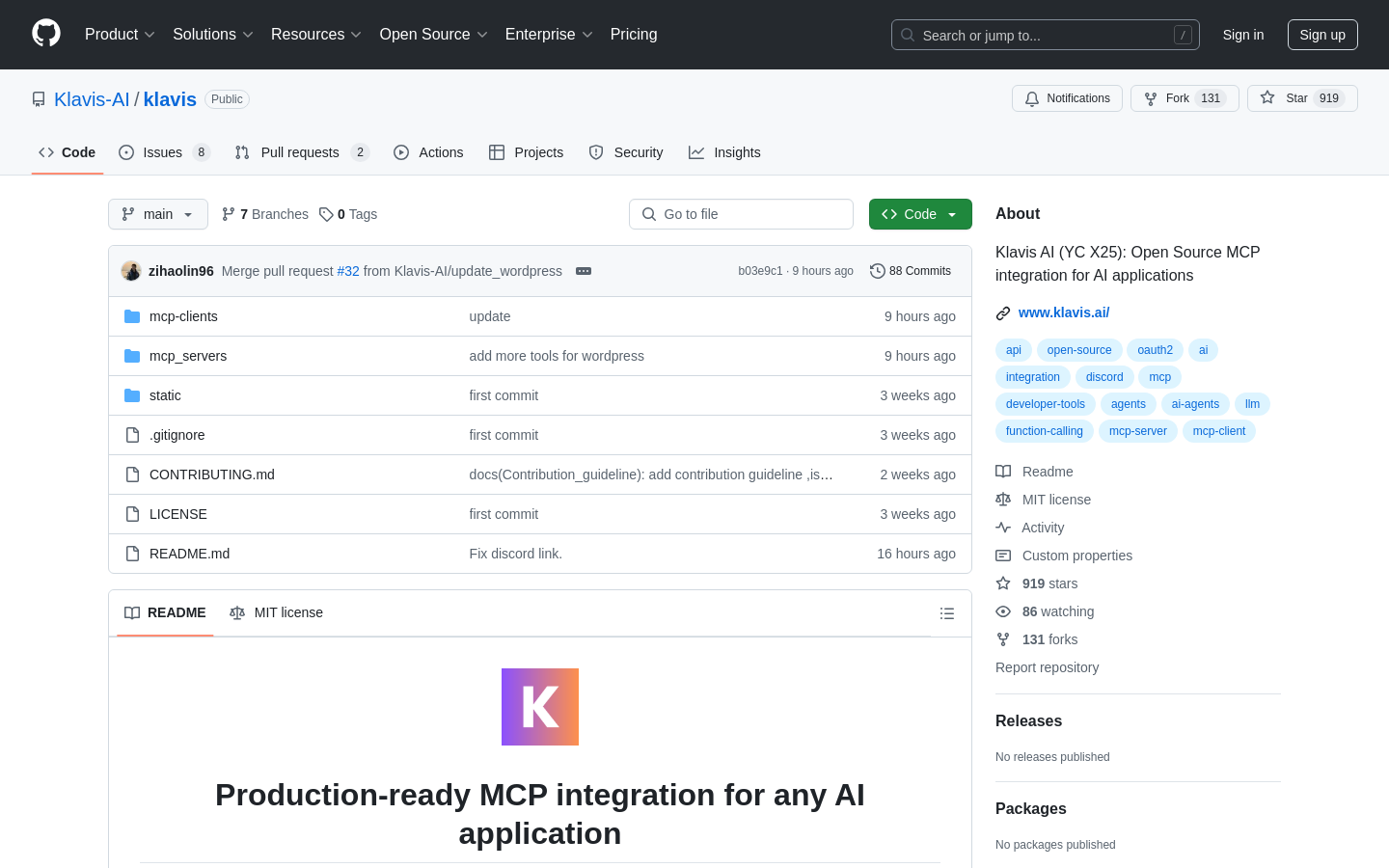This screenshot has height=868, width=1389.
Task: Open the GitHub homepage logo
Action: coord(46,34)
